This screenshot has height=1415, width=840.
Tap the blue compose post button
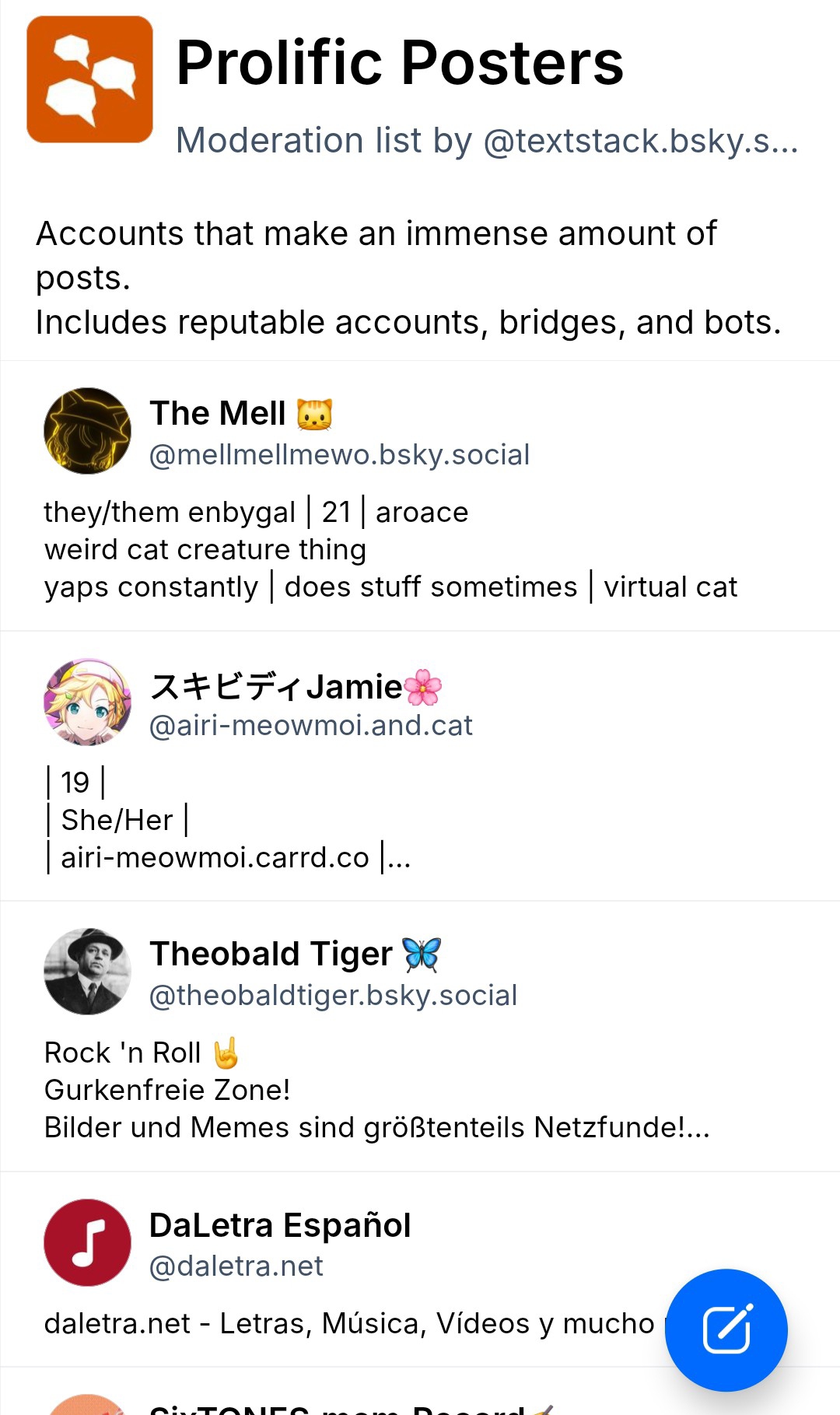pyautogui.click(x=726, y=1329)
